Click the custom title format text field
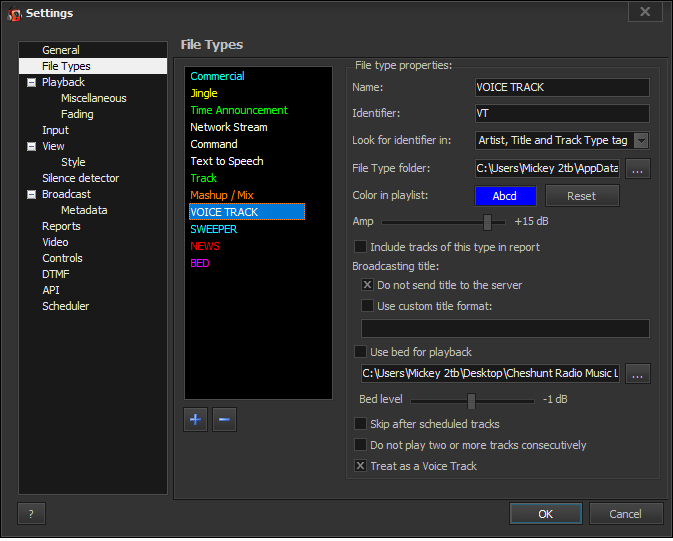 (505, 328)
